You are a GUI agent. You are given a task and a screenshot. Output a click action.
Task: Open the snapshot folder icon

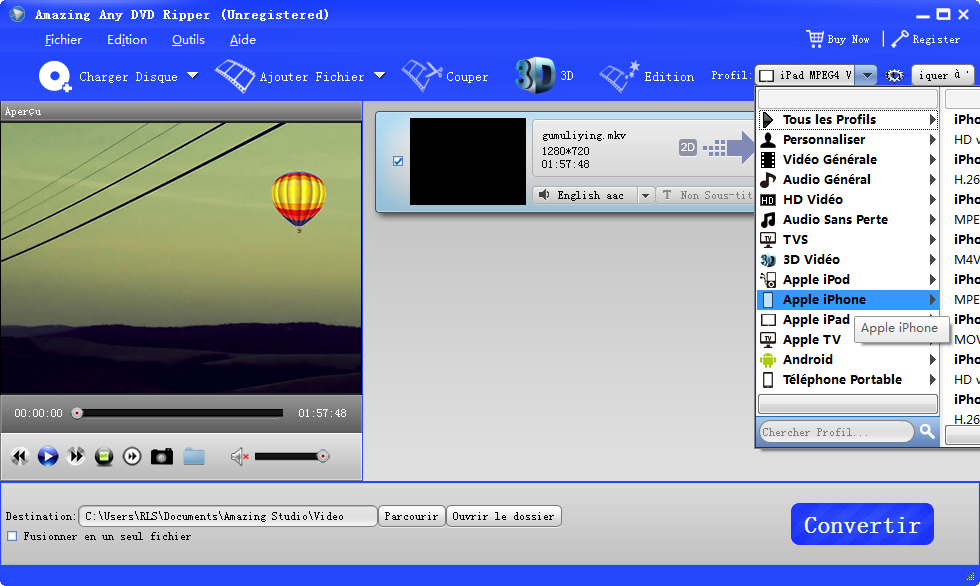pyautogui.click(x=194, y=457)
